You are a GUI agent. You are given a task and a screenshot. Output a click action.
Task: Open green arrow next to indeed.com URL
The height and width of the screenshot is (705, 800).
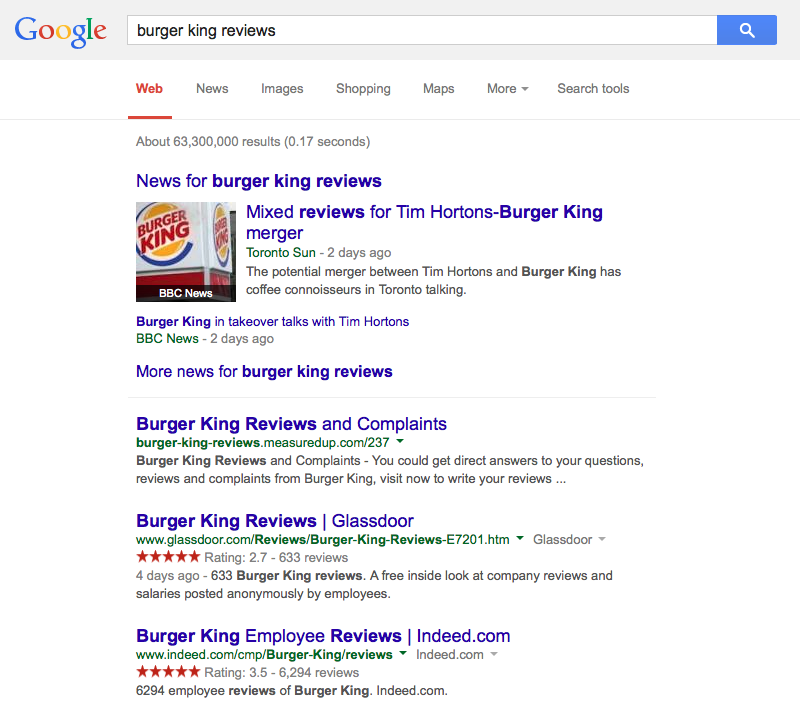click(403, 653)
